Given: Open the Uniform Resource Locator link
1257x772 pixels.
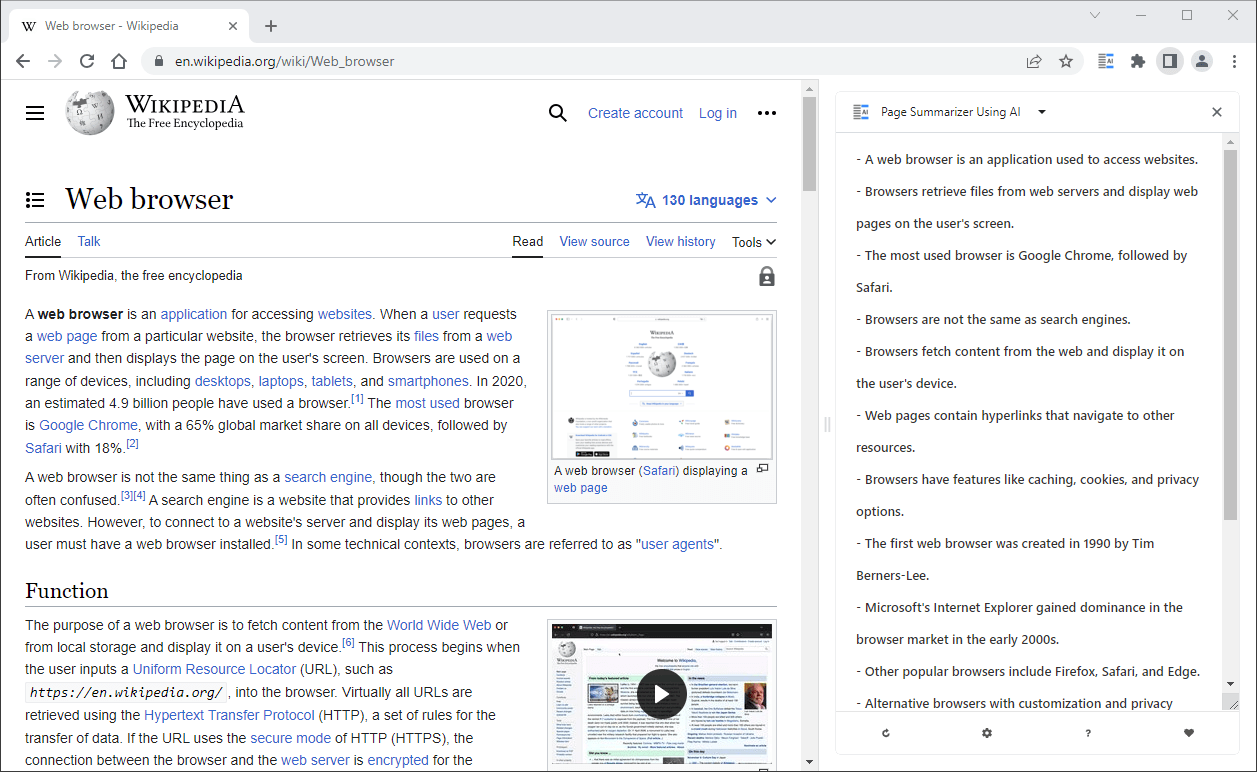Looking at the screenshot, I should pos(214,669).
